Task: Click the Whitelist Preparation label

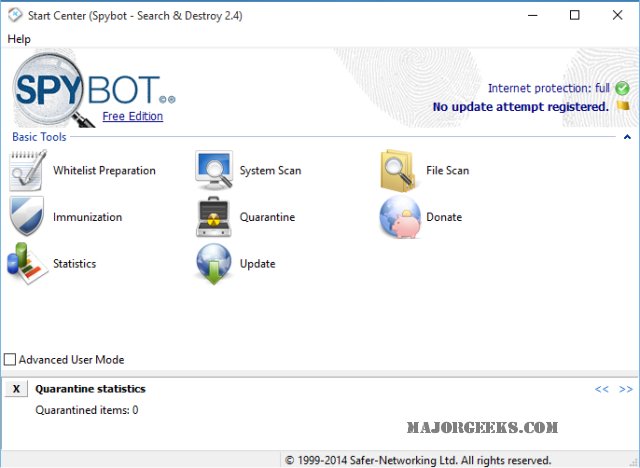Action: 104,170
